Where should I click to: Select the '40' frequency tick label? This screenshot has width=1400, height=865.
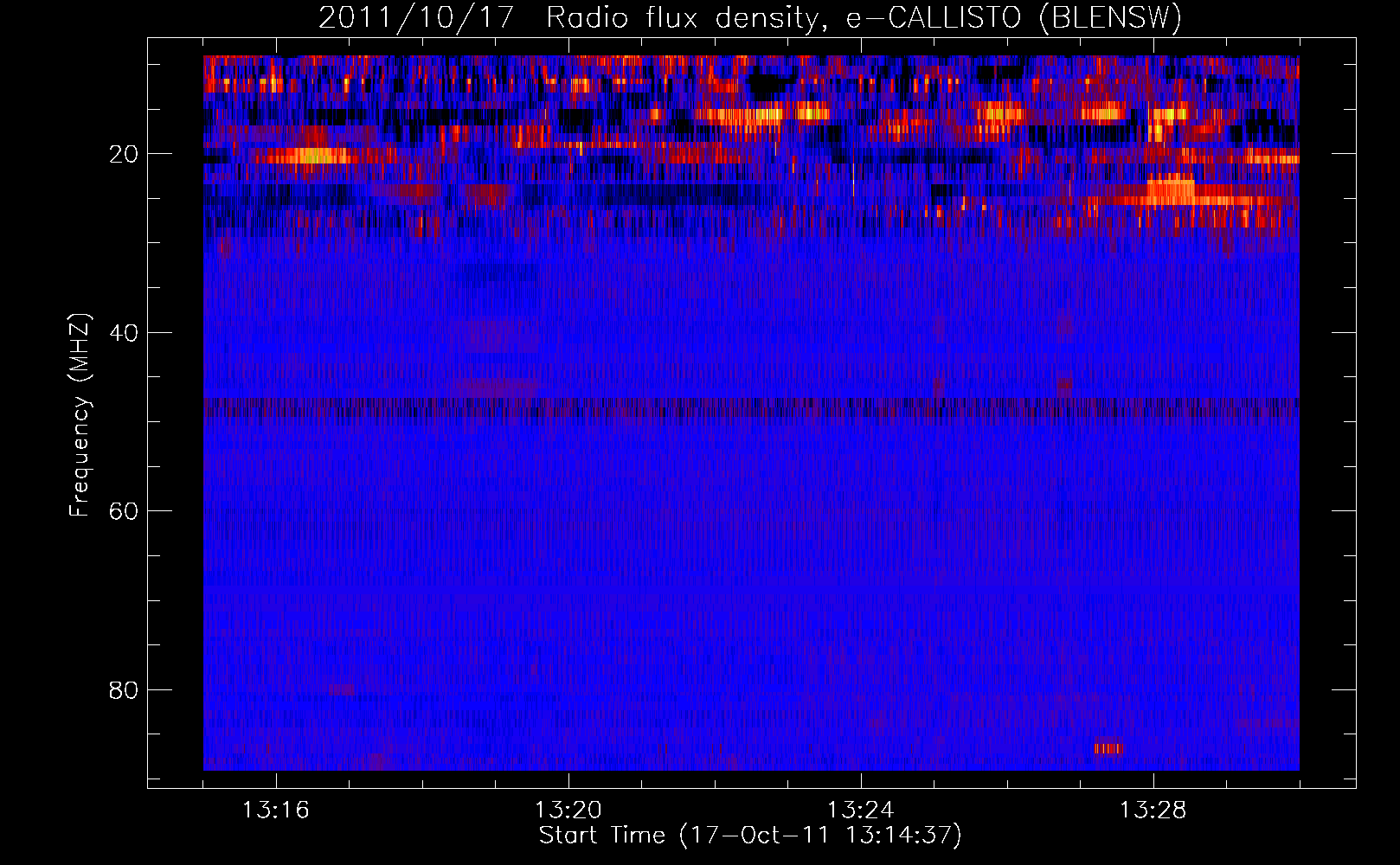[125, 333]
